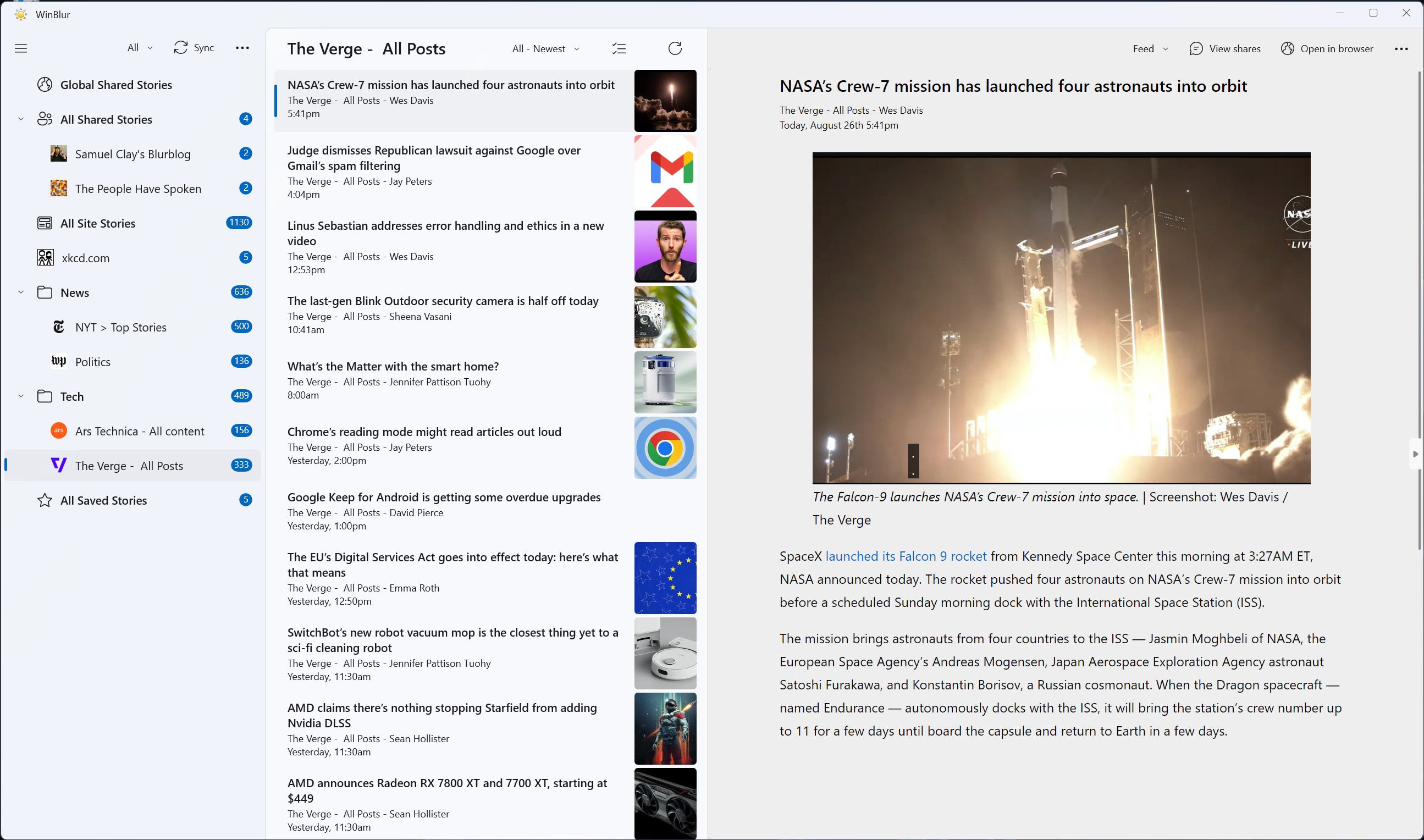Open the Chrome reading mode story thumbnail
This screenshot has height=840, width=1424.
click(665, 447)
